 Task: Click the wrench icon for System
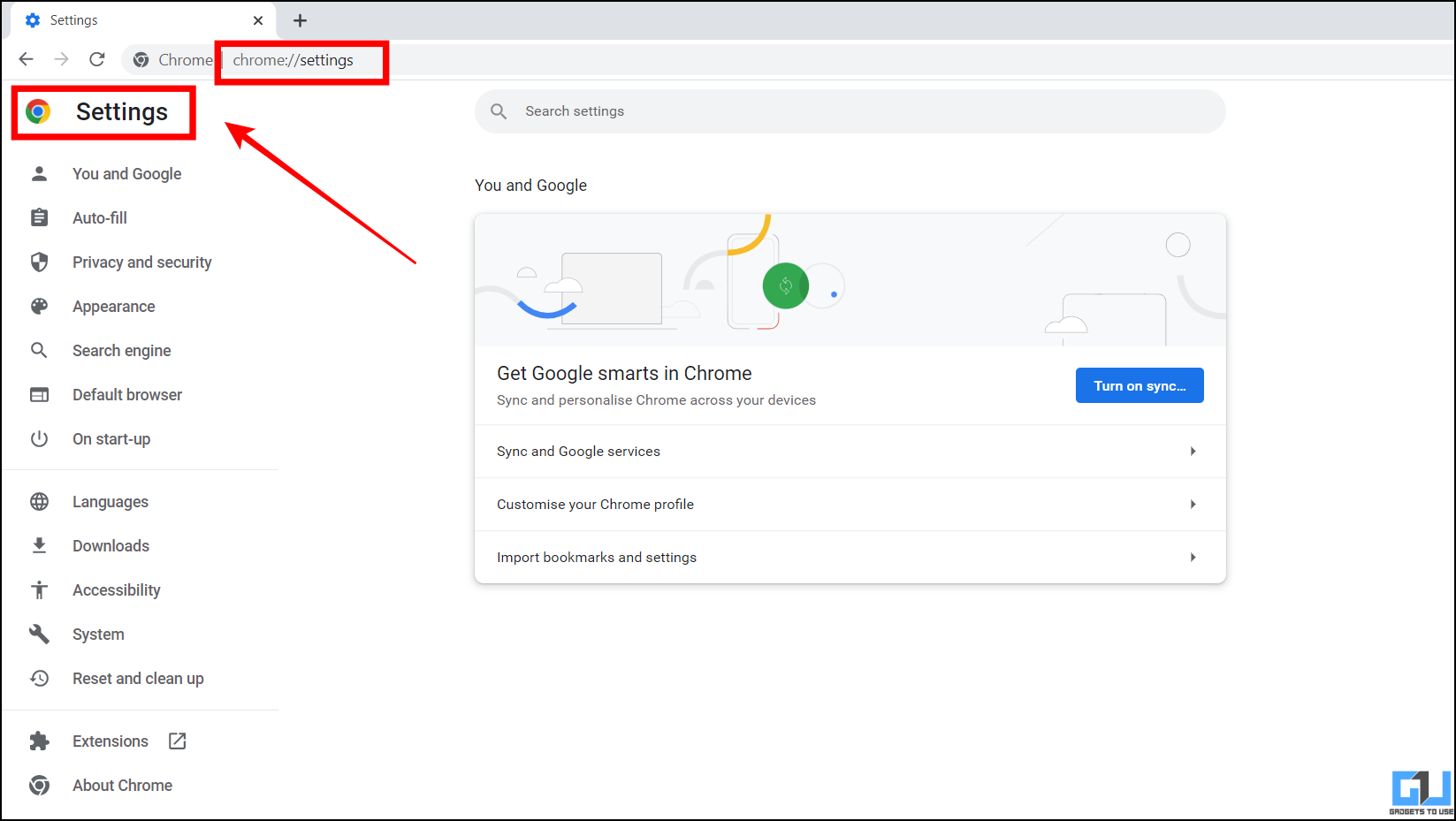39,635
